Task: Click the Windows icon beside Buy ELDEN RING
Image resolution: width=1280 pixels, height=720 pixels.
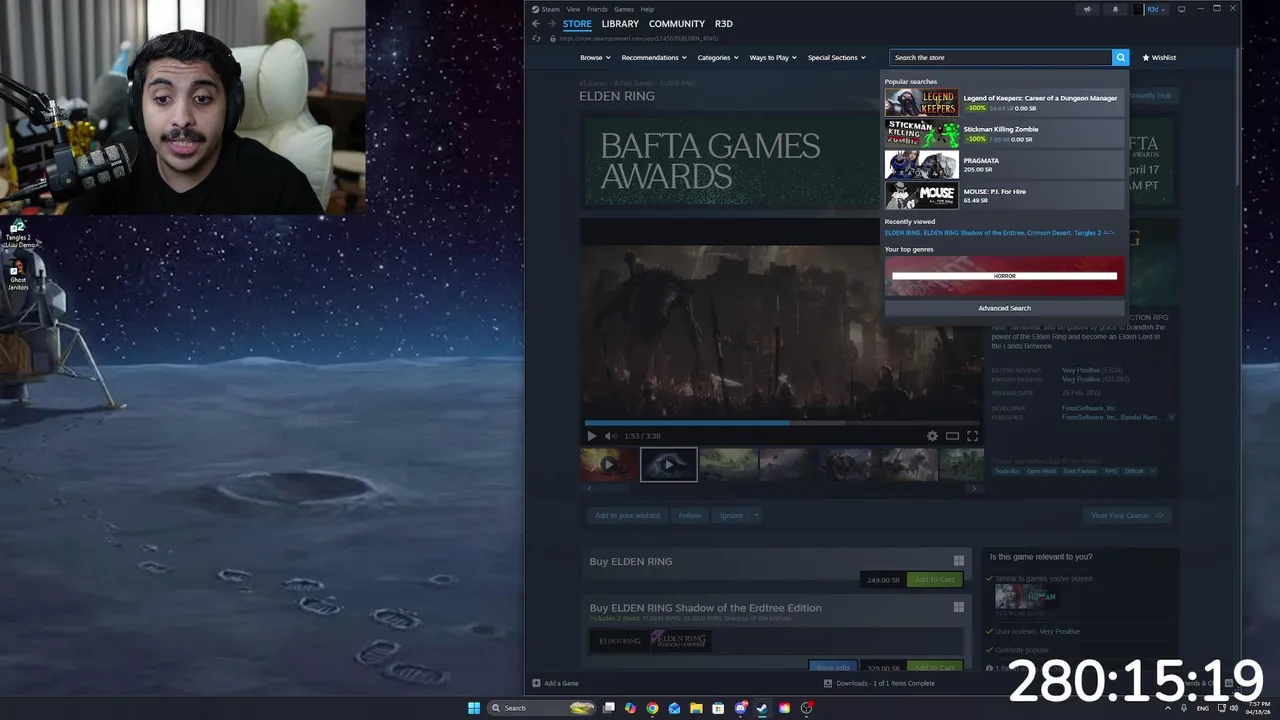Action: pos(958,561)
